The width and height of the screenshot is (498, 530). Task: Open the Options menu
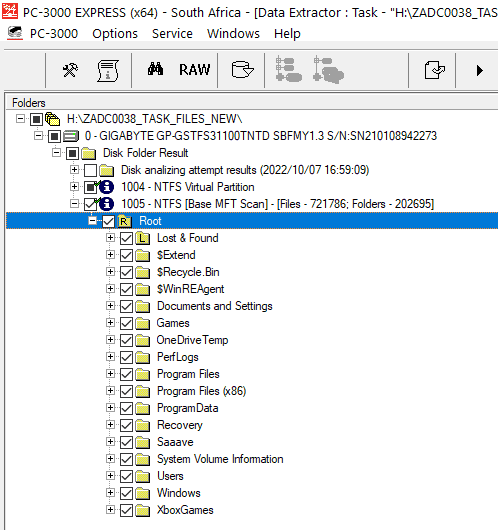115,33
